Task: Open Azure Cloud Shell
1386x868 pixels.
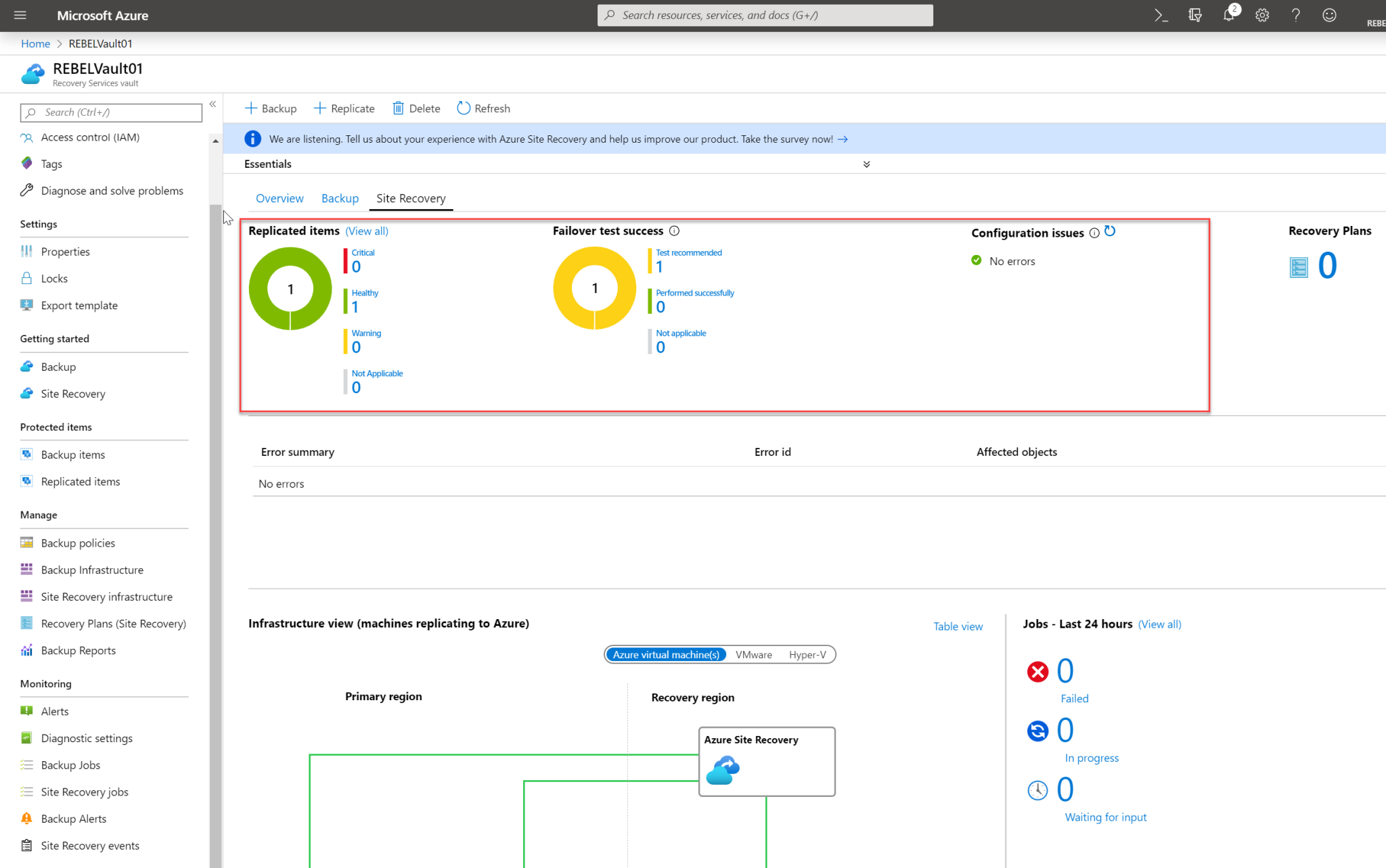Action: point(1162,15)
